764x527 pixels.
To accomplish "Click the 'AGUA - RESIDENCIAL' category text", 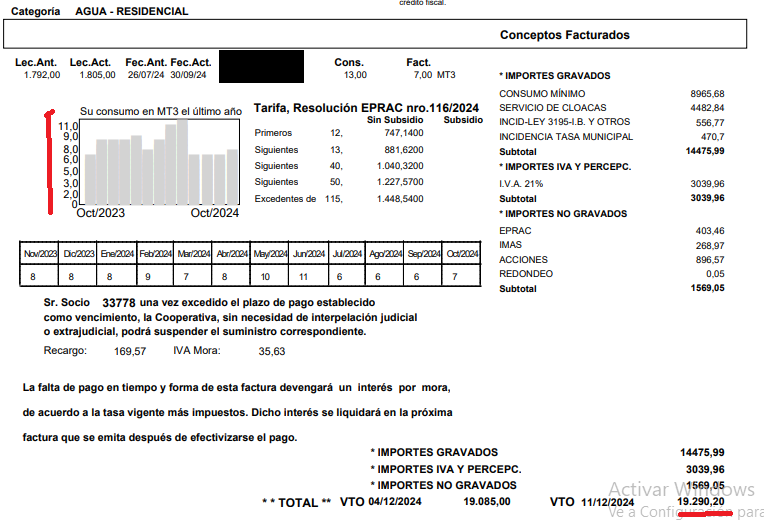I will point(132,11).
